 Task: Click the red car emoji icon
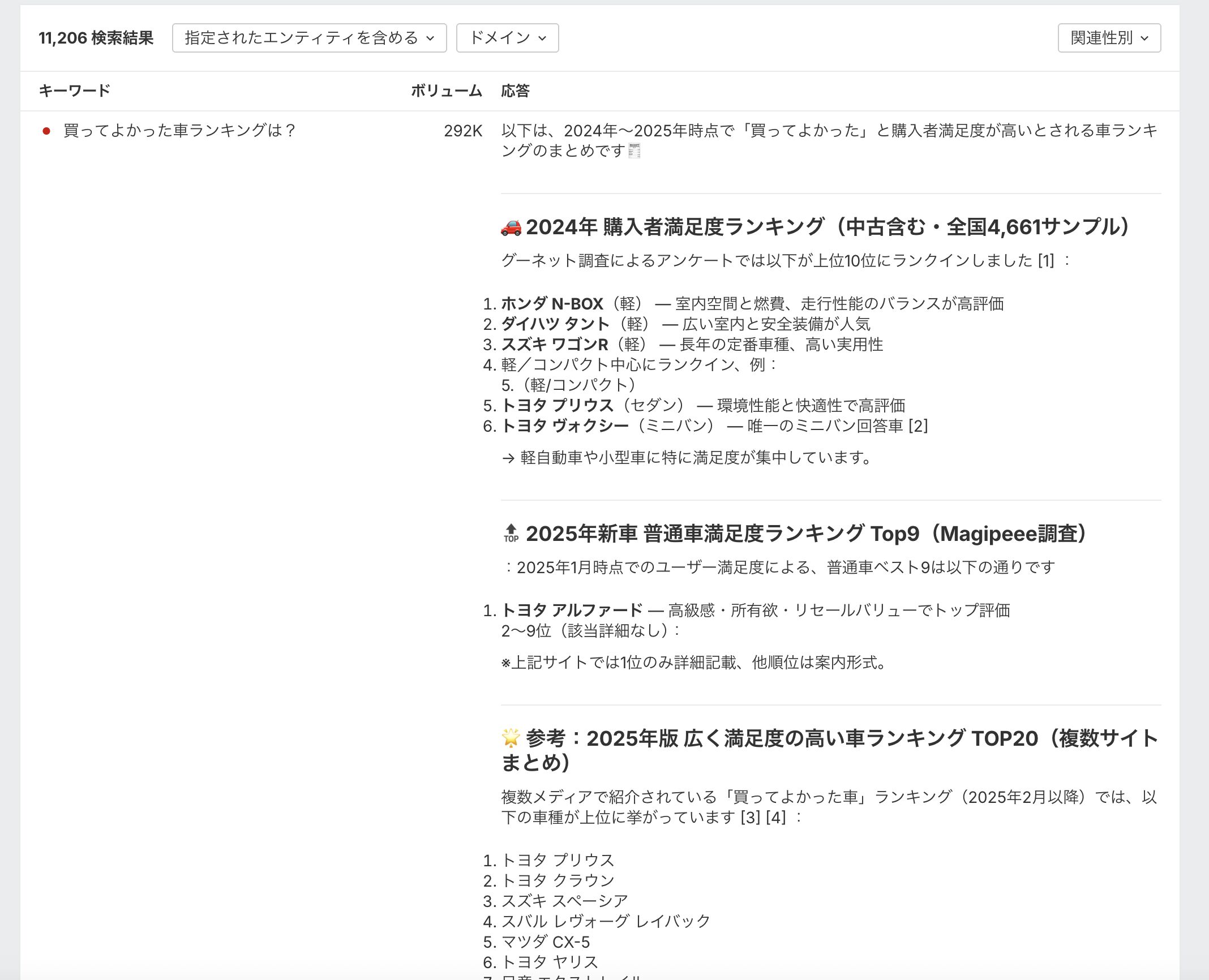click(x=511, y=227)
